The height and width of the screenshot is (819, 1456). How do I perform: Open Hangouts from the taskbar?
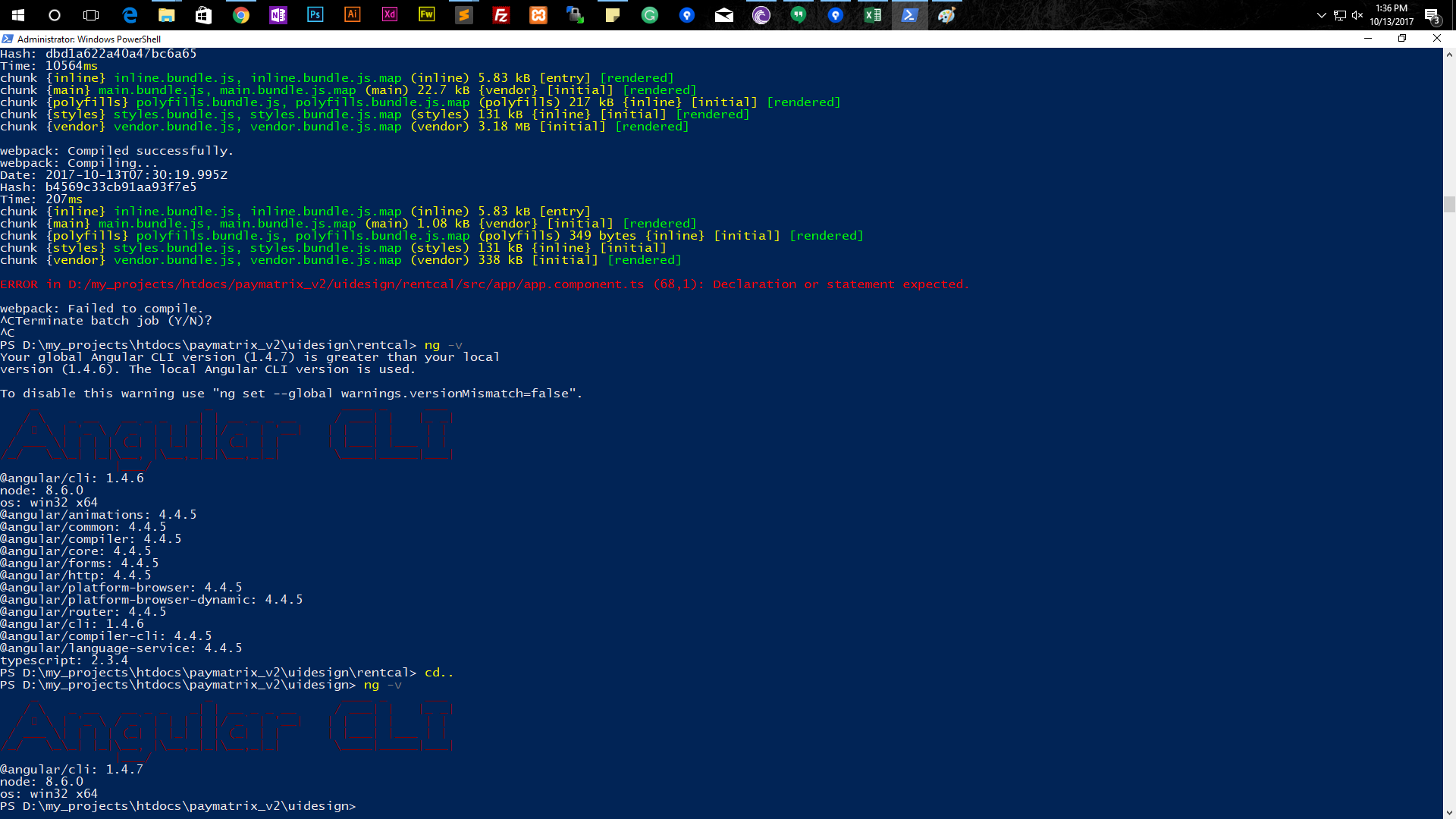pos(799,15)
